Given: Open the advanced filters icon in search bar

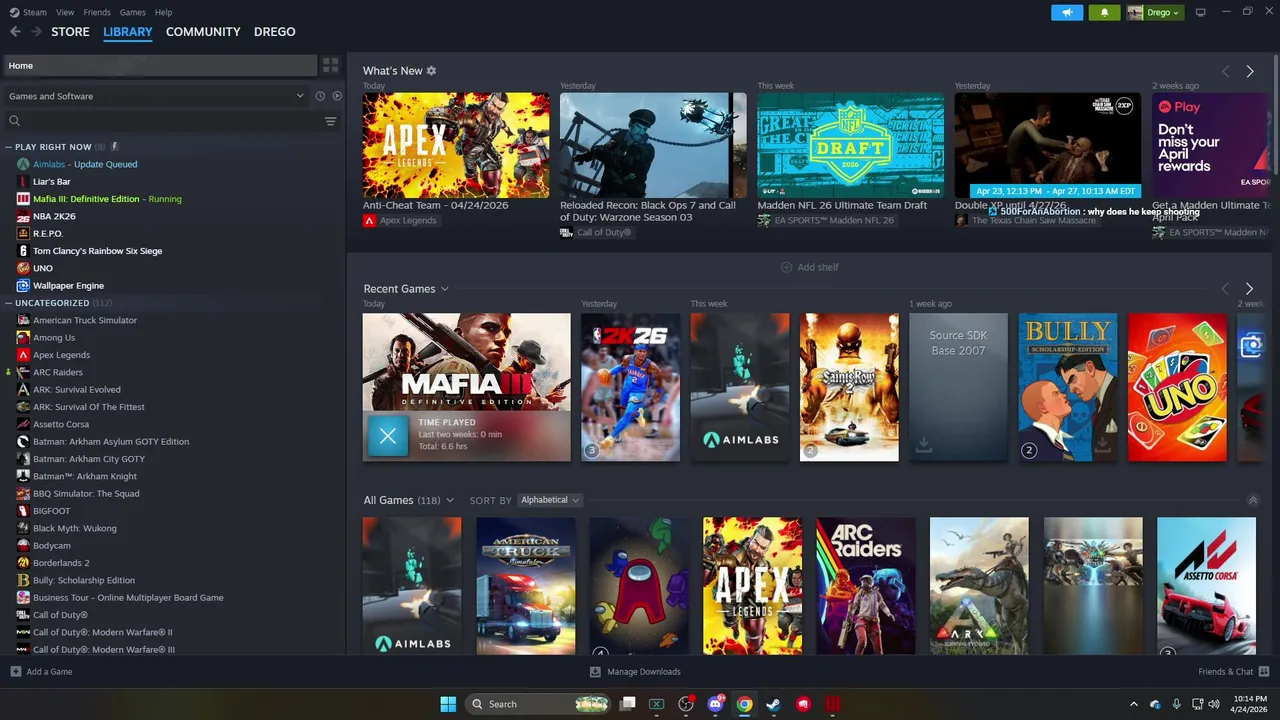Looking at the screenshot, I should (330, 121).
